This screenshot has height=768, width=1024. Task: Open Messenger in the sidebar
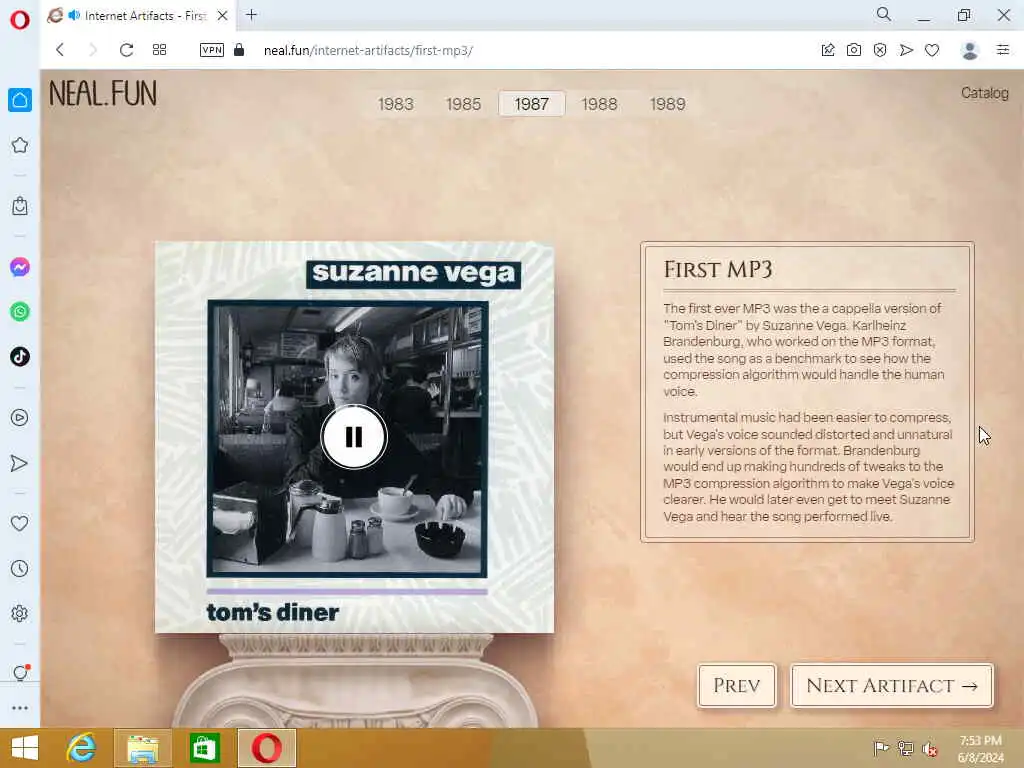click(x=20, y=267)
